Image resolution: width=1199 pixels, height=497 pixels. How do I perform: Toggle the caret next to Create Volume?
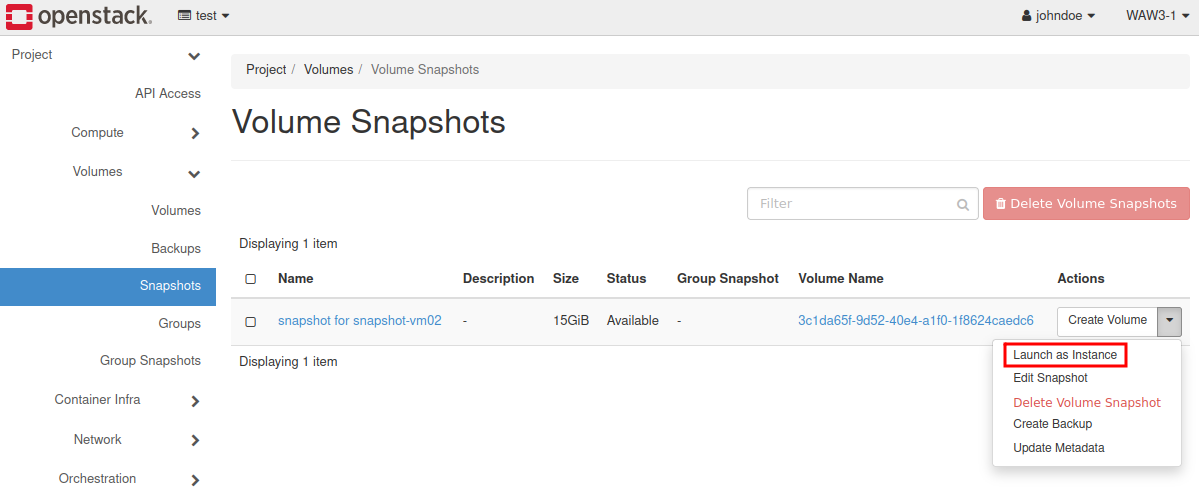click(1170, 320)
